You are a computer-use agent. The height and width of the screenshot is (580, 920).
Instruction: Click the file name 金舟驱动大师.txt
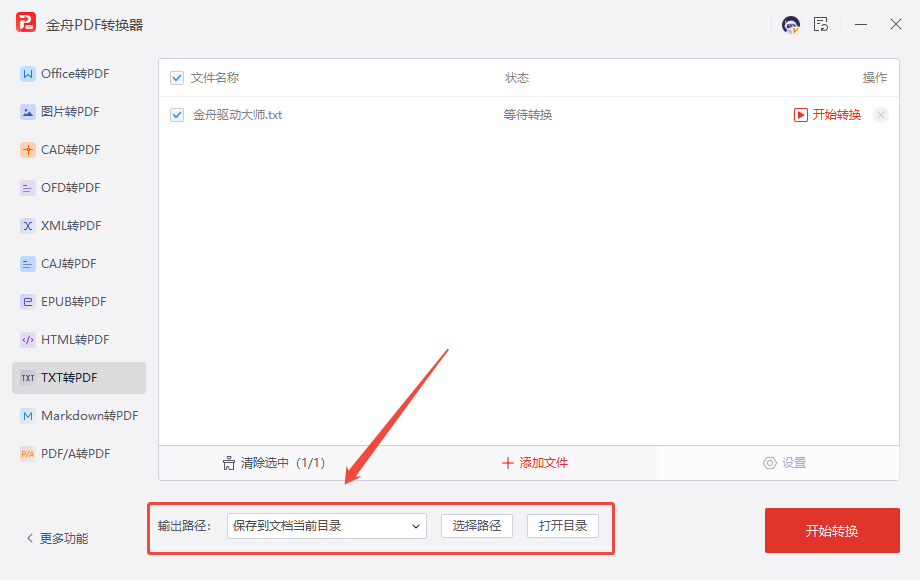(x=237, y=115)
